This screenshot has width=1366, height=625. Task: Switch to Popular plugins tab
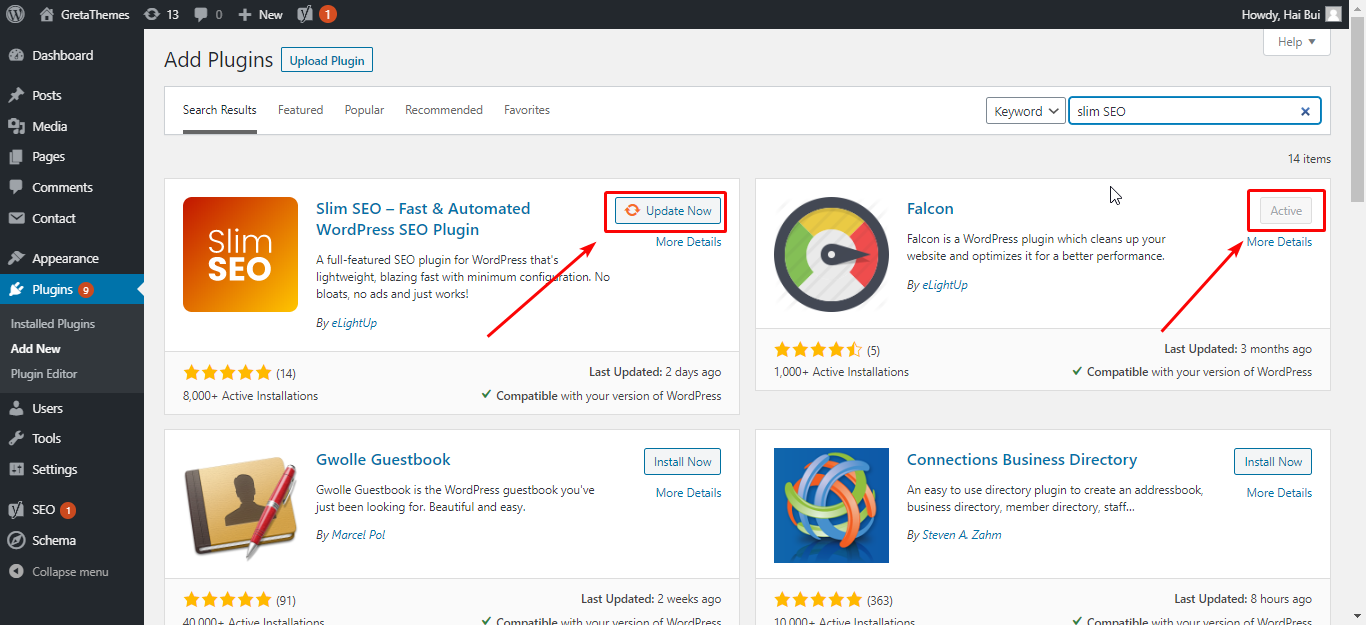coord(364,110)
